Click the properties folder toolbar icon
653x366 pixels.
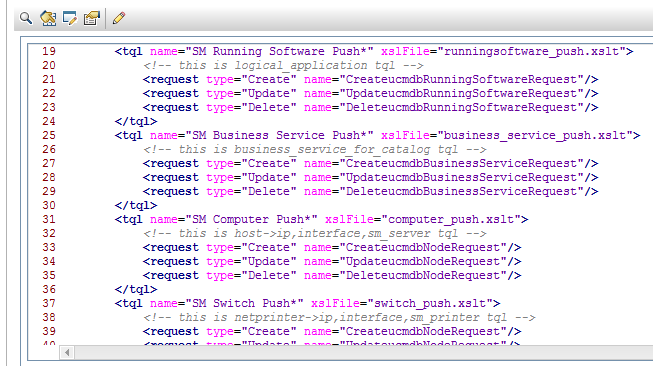click(92, 18)
